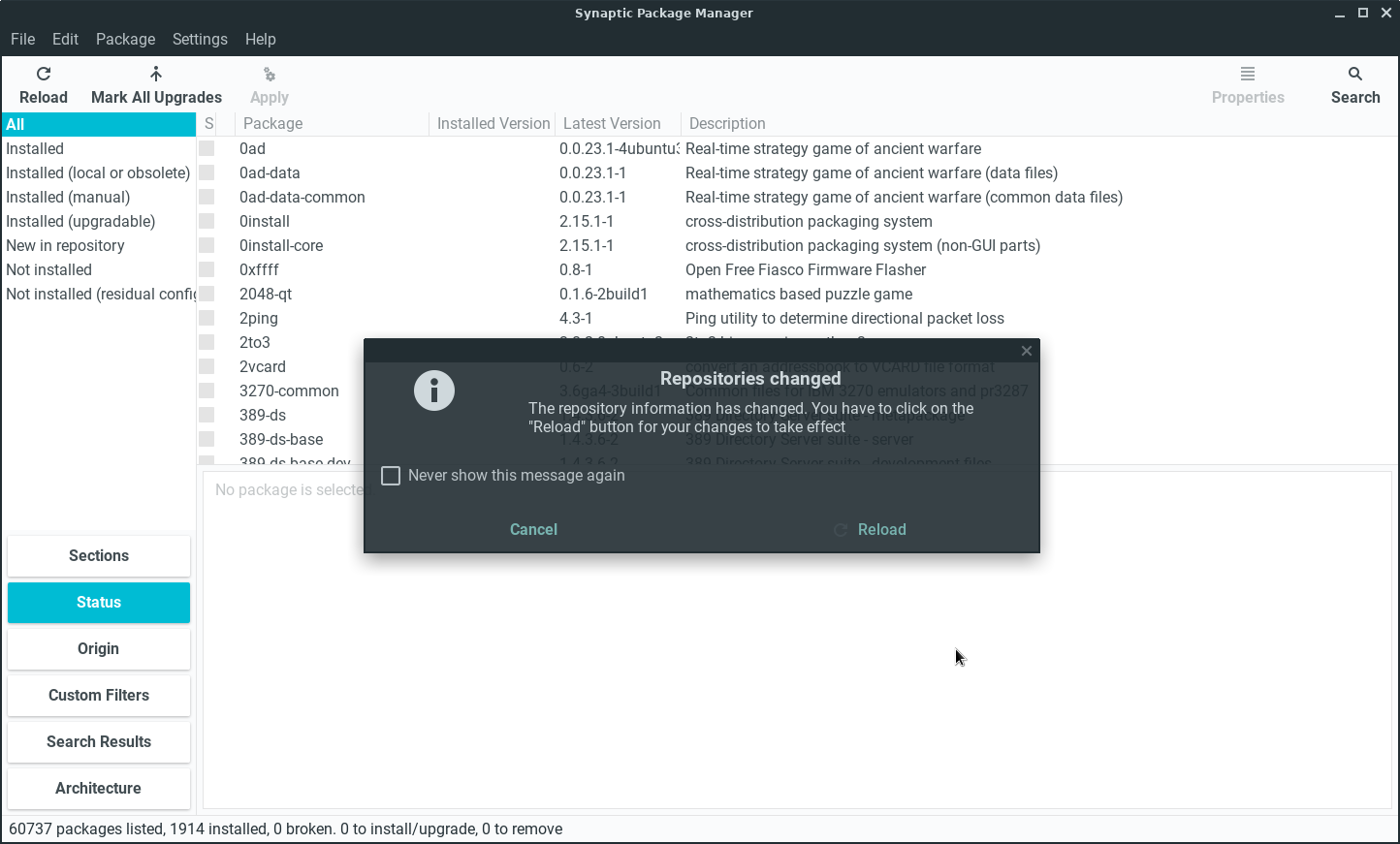Select the 2ping package name

click(x=259, y=318)
